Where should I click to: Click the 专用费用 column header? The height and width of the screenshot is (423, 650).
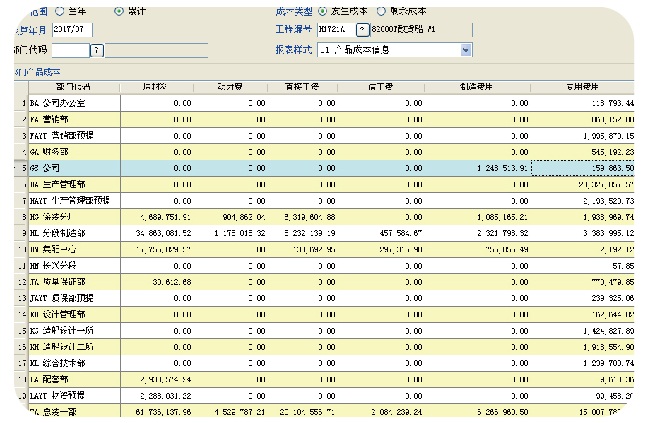pos(582,87)
